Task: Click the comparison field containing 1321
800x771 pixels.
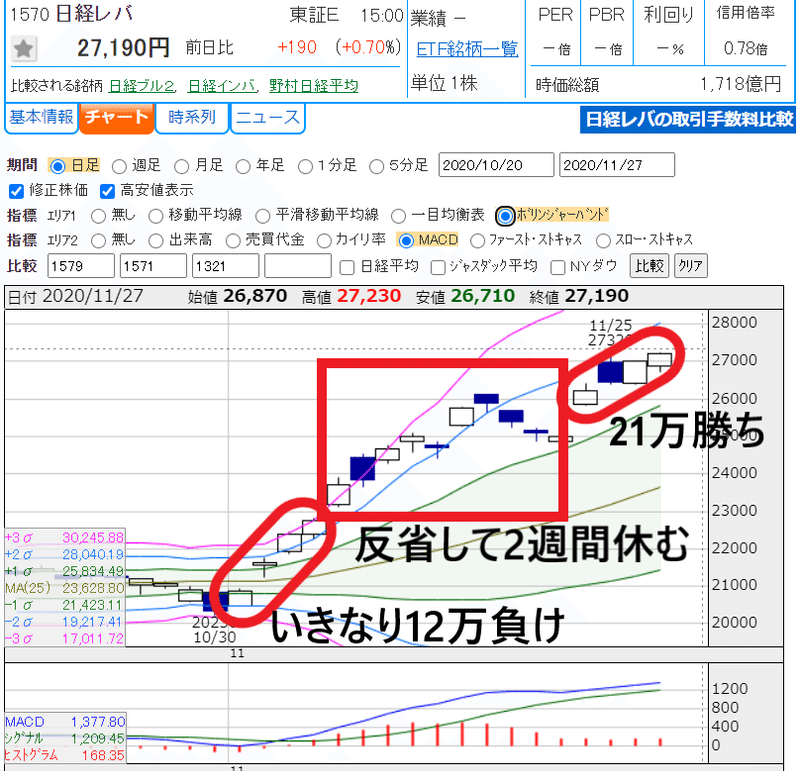Action: [225, 266]
